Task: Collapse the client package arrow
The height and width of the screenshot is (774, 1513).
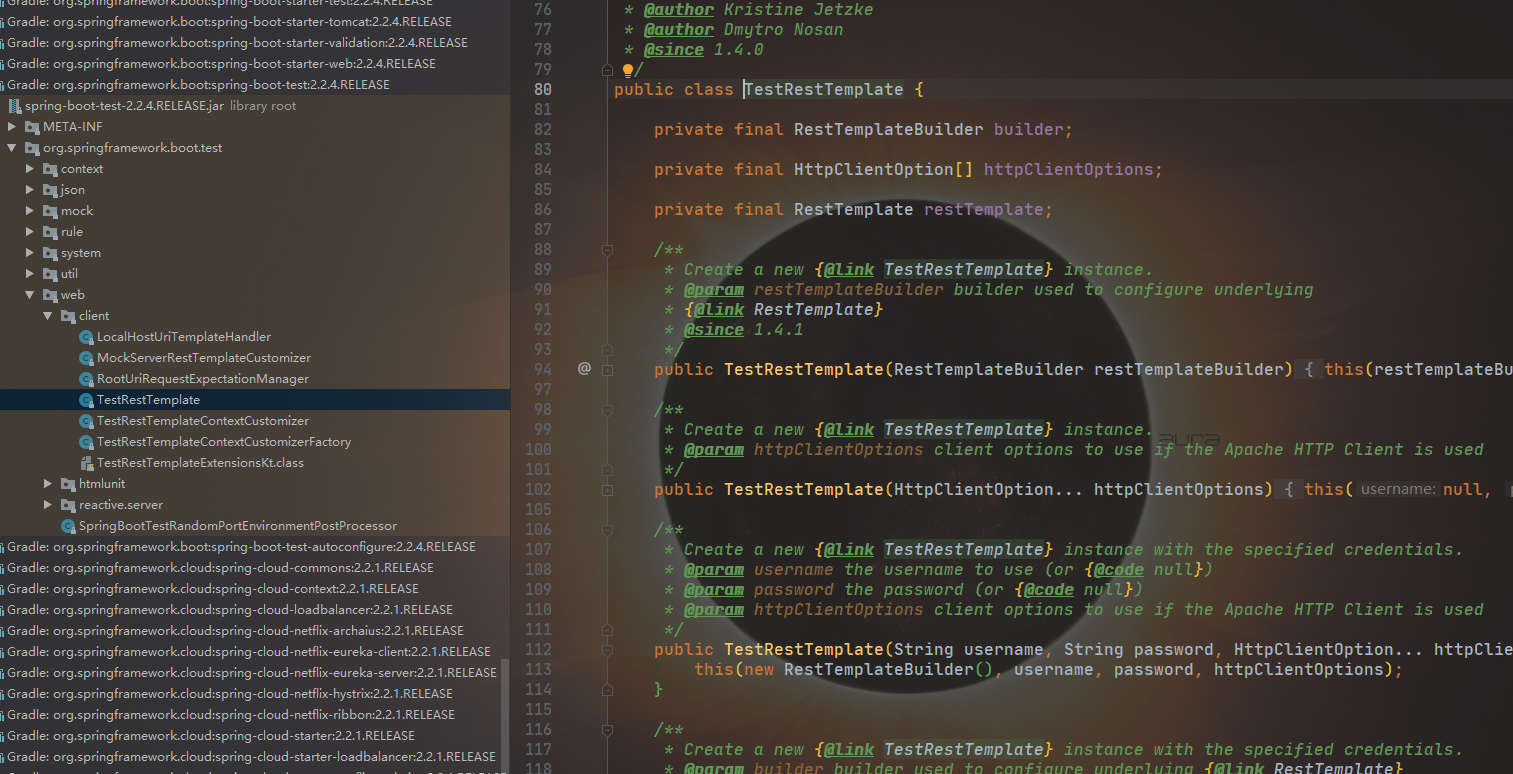Action: pos(48,316)
